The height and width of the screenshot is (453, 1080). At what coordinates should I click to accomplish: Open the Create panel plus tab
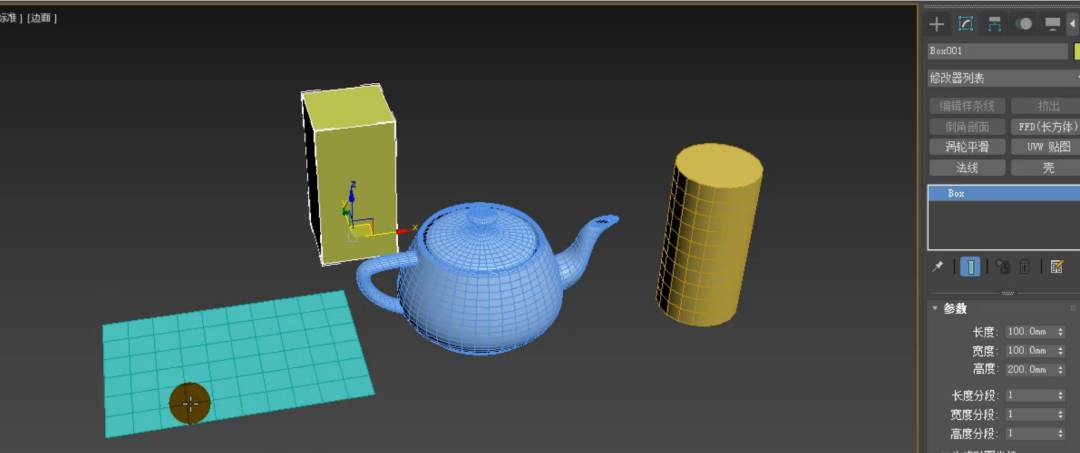tap(937, 24)
